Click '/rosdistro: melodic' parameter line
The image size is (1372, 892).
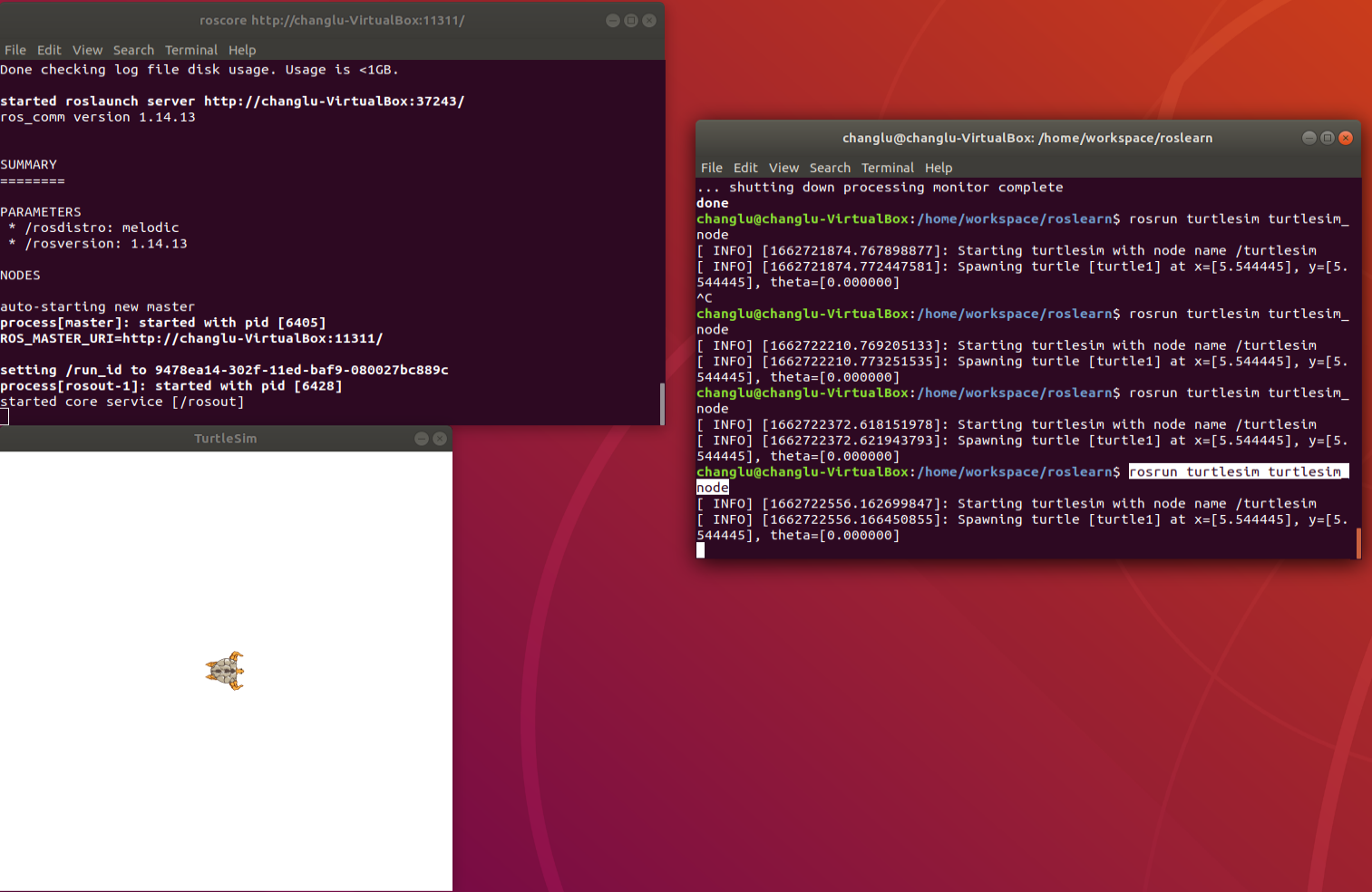[93, 228]
